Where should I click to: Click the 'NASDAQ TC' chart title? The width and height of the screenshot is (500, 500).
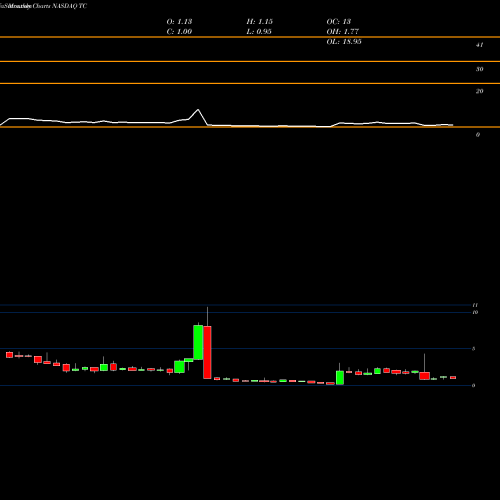tap(69, 6)
